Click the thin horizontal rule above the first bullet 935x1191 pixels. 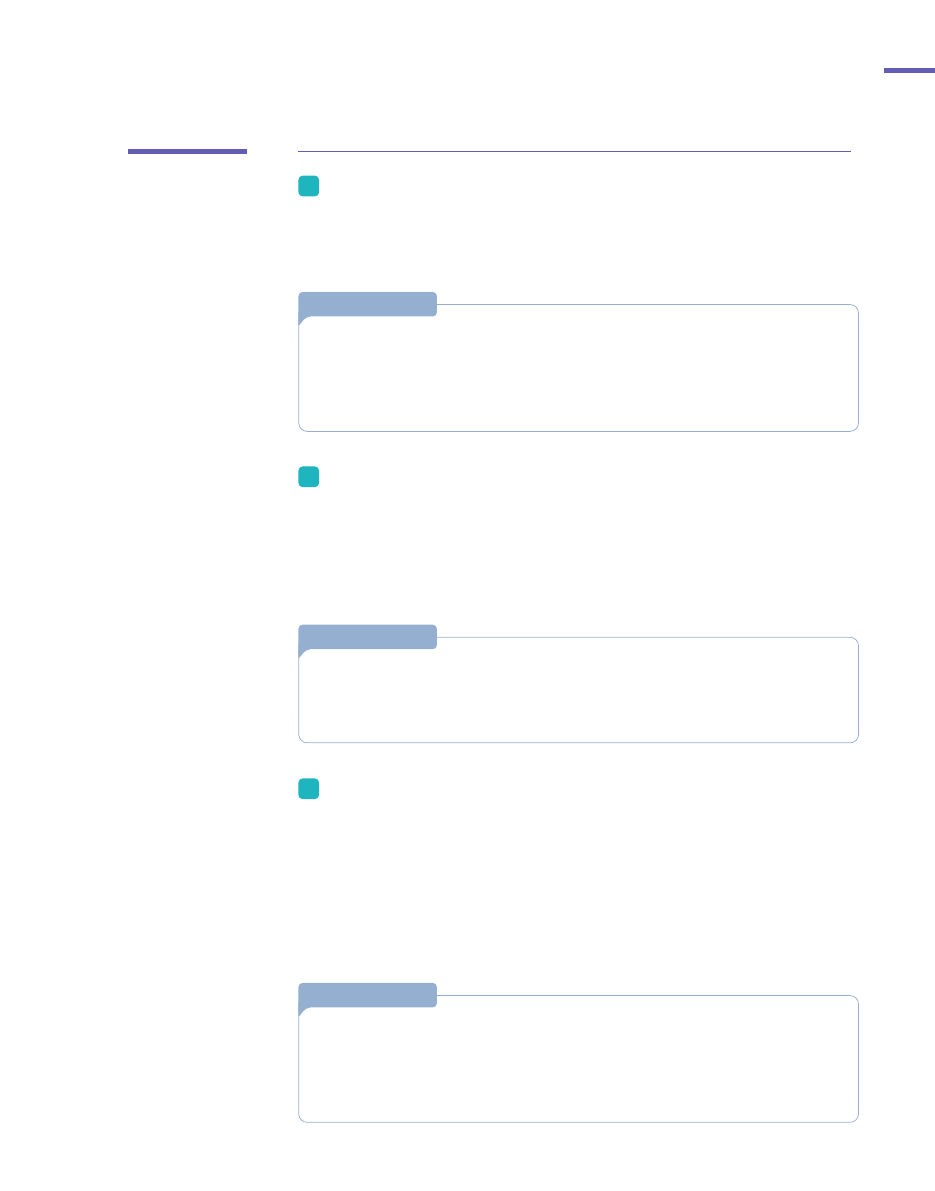pyautogui.click(x=574, y=152)
